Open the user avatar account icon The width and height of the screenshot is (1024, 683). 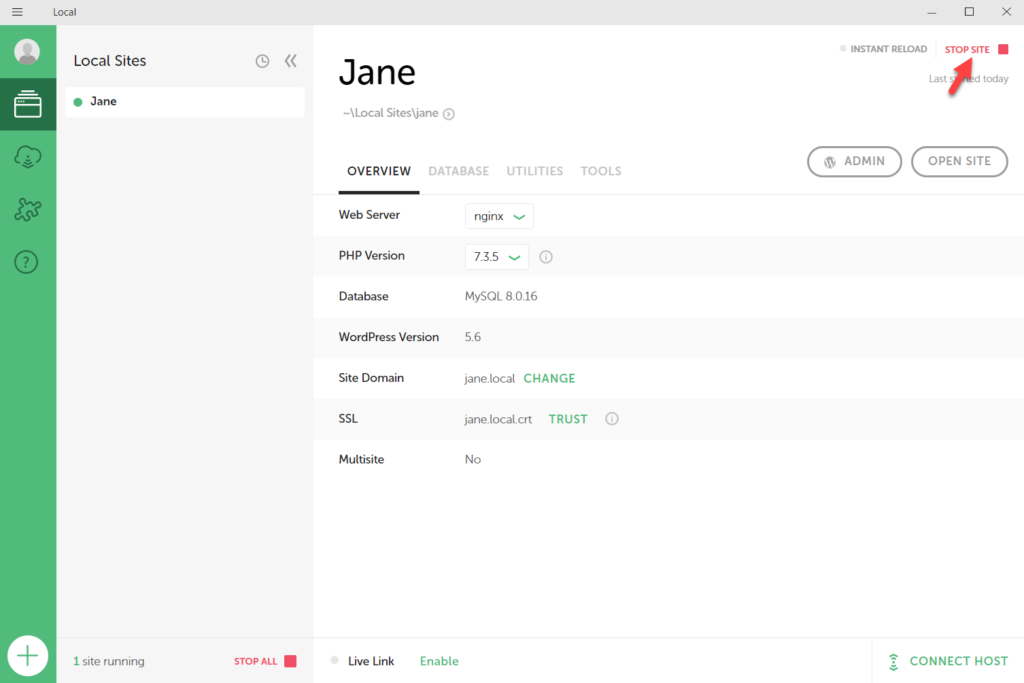pyautogui.click(x=27, y=52)
